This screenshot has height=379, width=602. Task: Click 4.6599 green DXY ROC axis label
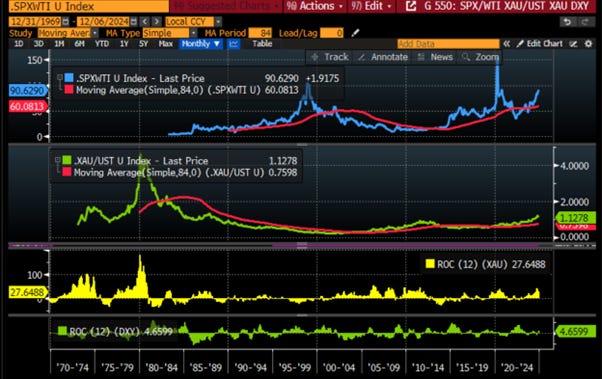[x=576, y=331]
